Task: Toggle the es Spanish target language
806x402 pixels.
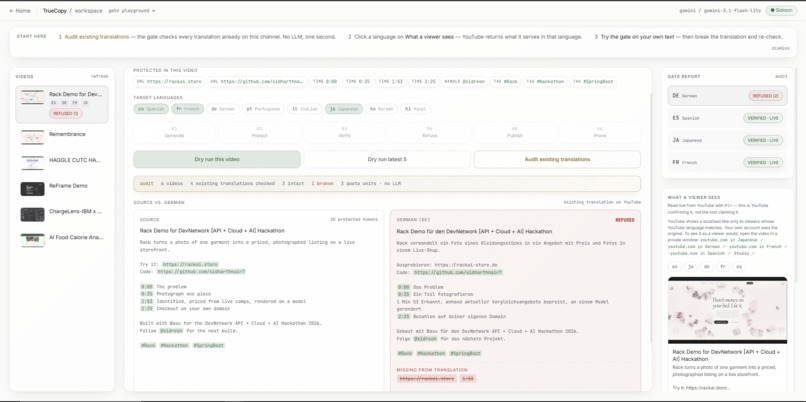Action: (151, 109)
